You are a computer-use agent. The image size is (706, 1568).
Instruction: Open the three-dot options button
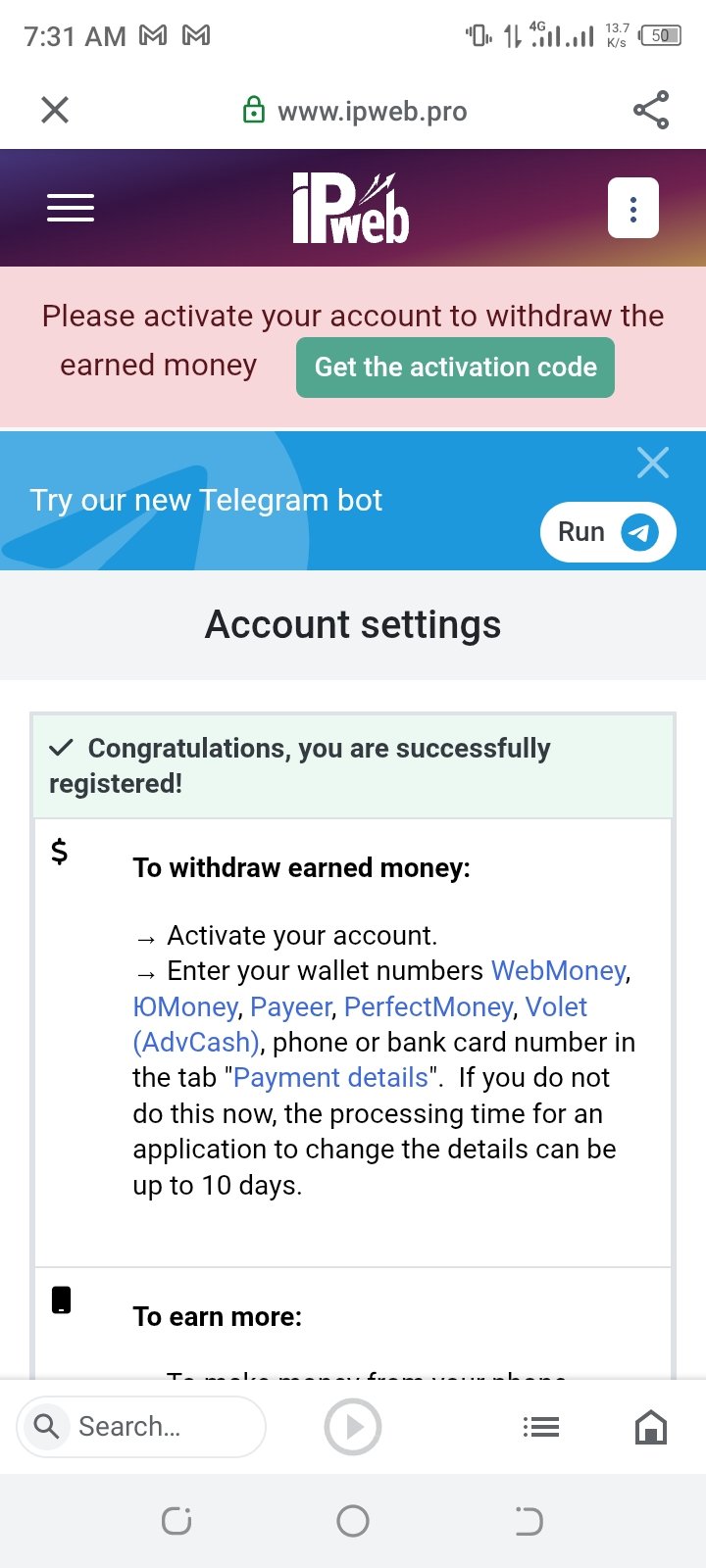(x=633, y=208)
